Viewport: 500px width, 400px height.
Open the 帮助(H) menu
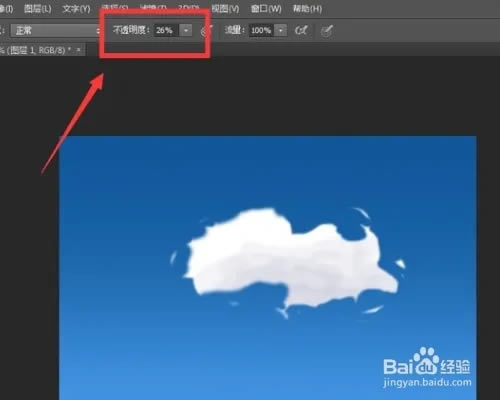click(307, 9)
